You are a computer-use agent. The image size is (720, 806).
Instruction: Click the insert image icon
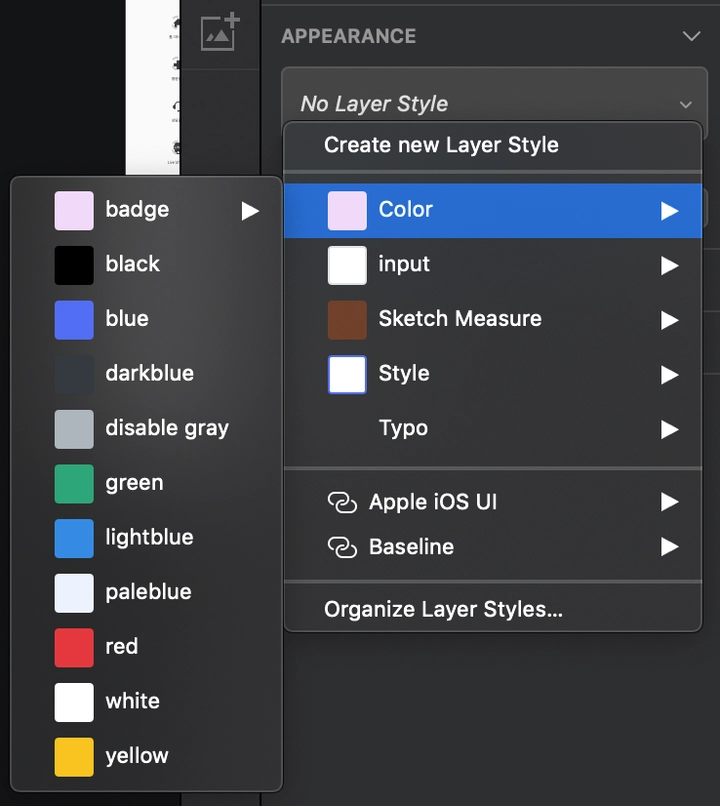click(220, 32)
